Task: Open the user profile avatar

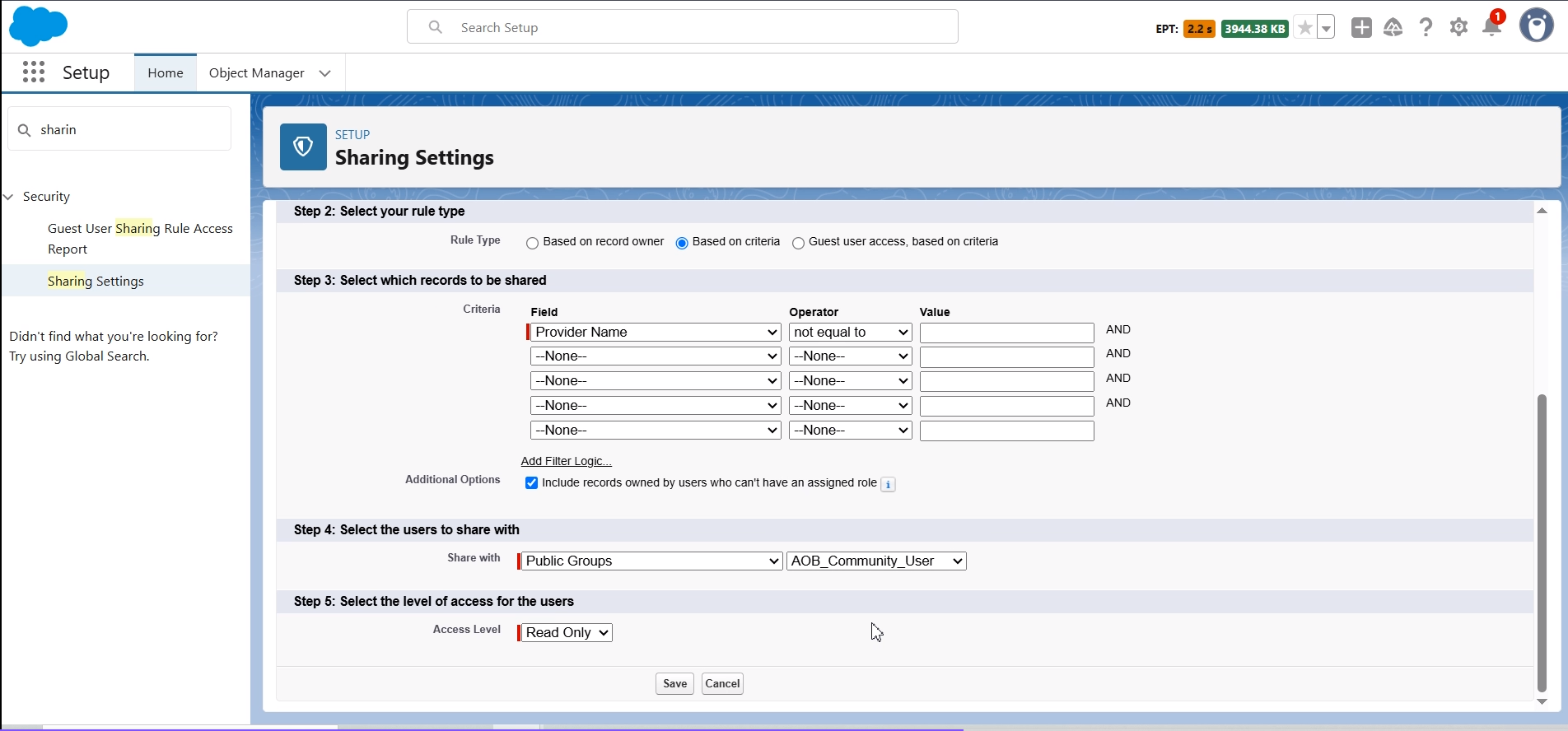Action: point(1536,26)
